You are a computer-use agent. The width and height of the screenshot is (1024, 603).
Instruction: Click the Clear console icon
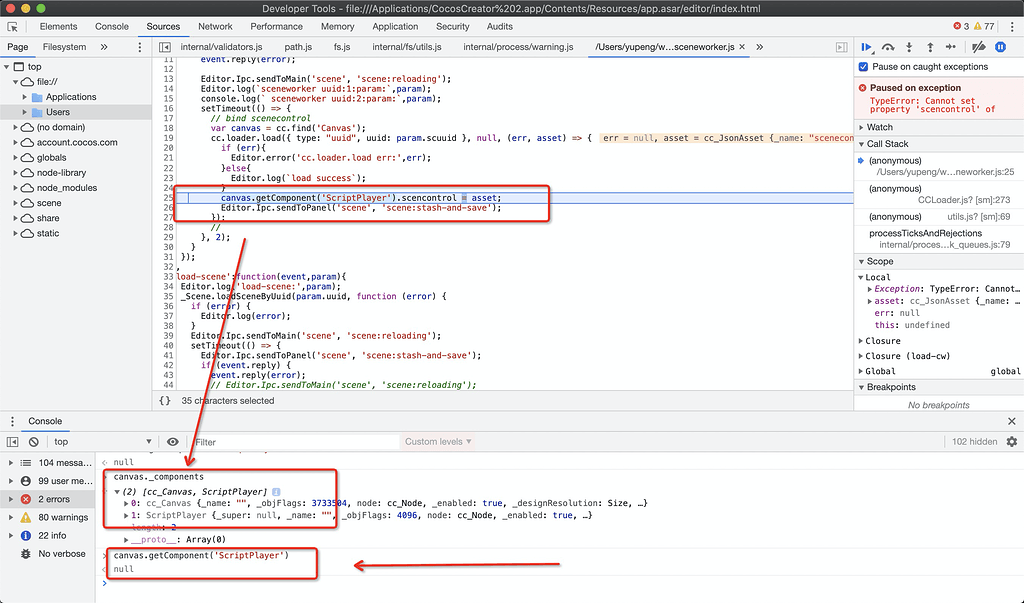34,441
